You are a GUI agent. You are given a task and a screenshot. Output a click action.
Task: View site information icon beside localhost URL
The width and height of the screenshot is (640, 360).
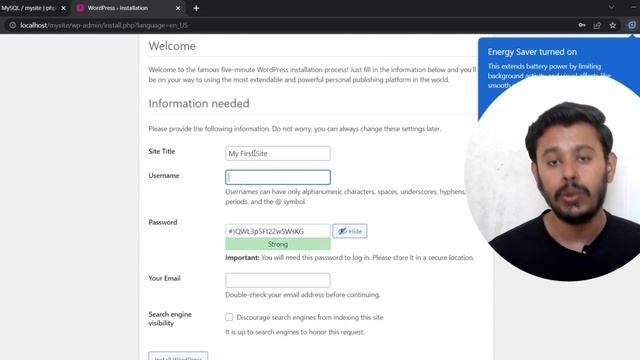pos(13,25)
